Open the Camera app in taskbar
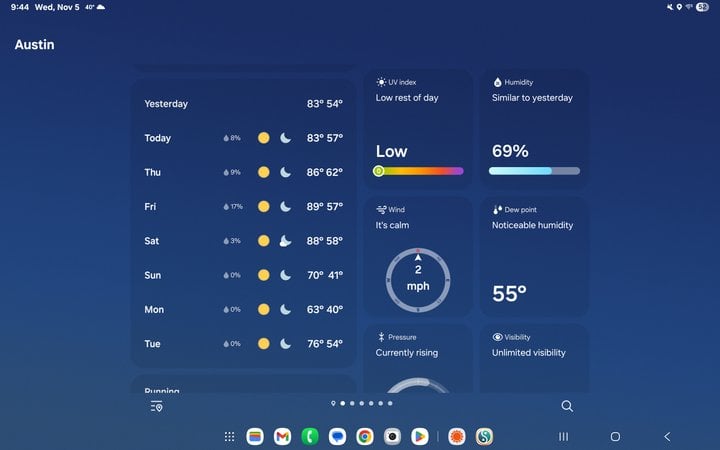The image size is (720, 450). pyautogui.click(x=393, y=437)
